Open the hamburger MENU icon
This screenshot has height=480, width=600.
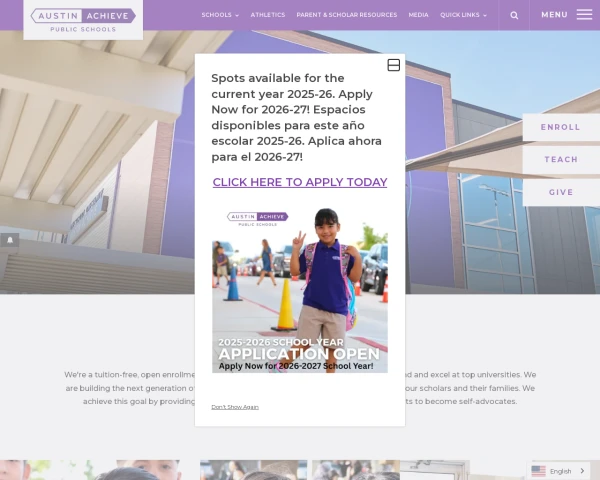click(x=584, y=15)
